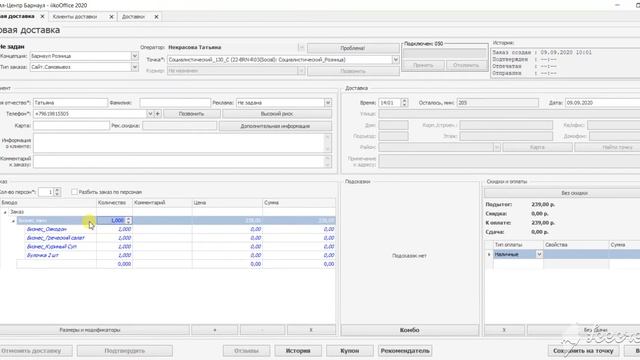Switch to the Клиенты доставки tab
This screenshot has width=640, height=360.
click(x=75, y=17)
